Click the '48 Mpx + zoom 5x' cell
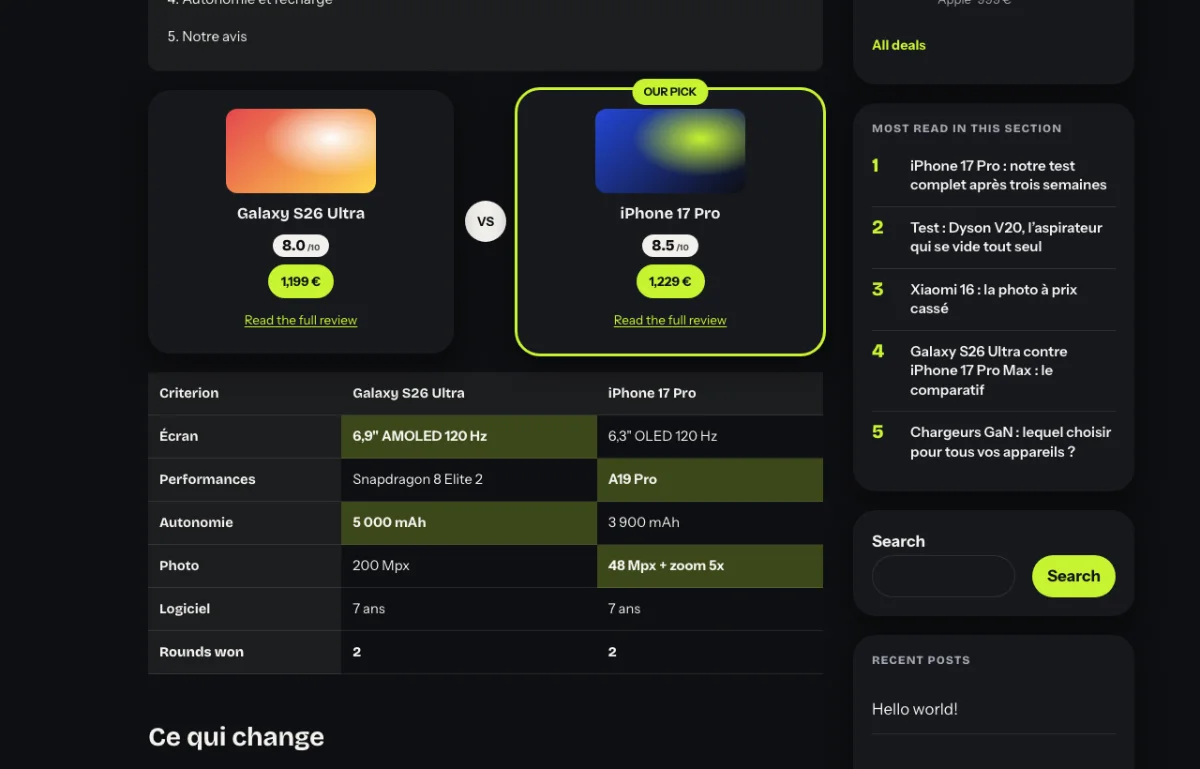Screen dimensions: 1200x769 (x=709, y=566)
